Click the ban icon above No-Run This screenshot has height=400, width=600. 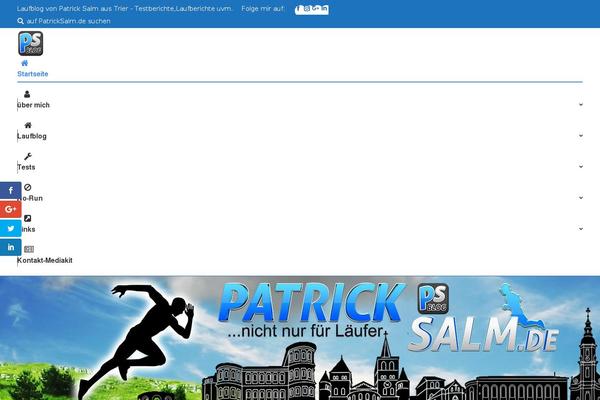coord(28,187)
